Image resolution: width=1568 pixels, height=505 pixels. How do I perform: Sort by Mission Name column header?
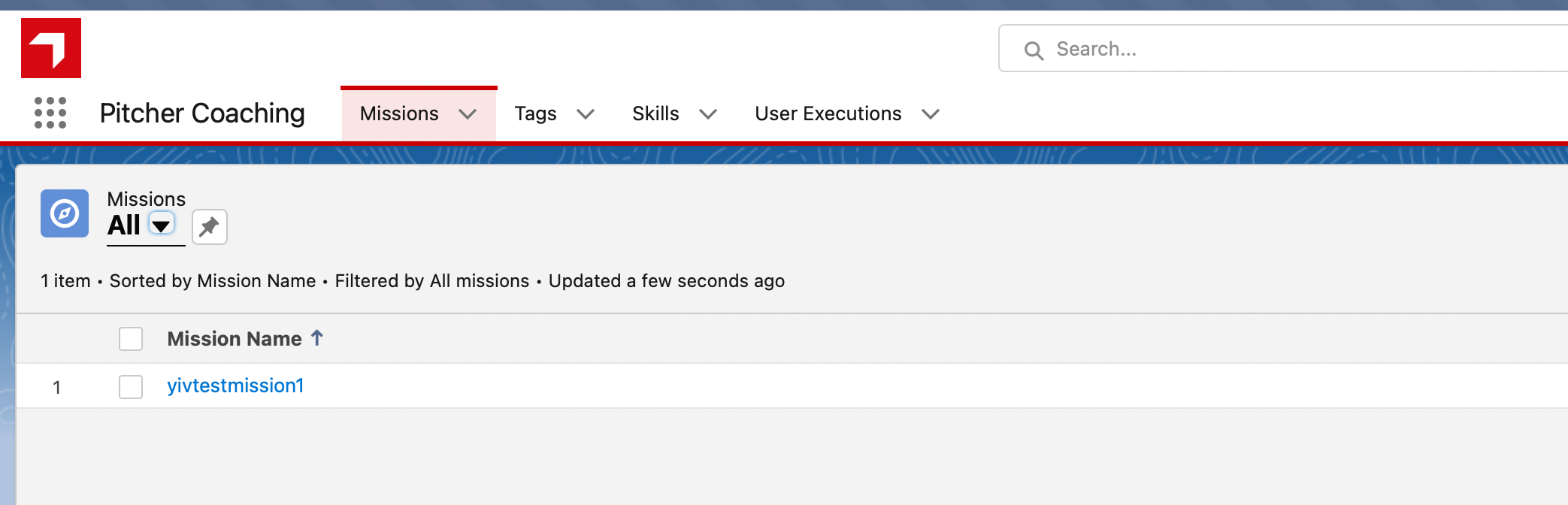tap(235, 339)
